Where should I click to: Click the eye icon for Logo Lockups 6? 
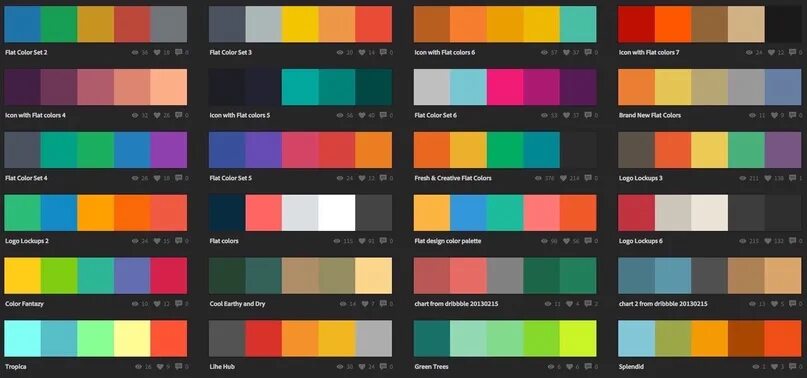[x=743, y=241]
